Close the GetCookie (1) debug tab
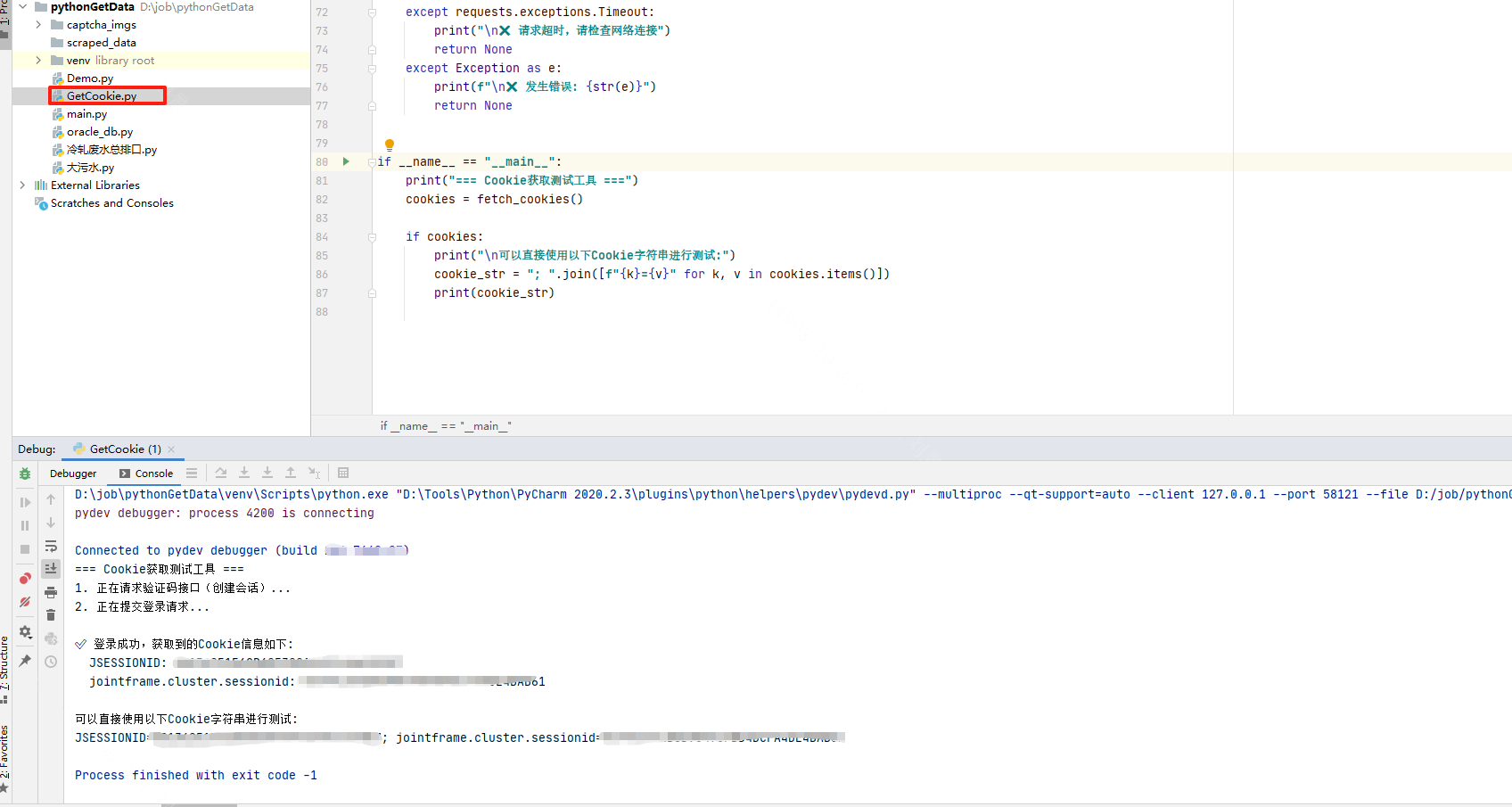Viewport: 1512px width, 807px height. pyautogui.click(x=171, y=449)
